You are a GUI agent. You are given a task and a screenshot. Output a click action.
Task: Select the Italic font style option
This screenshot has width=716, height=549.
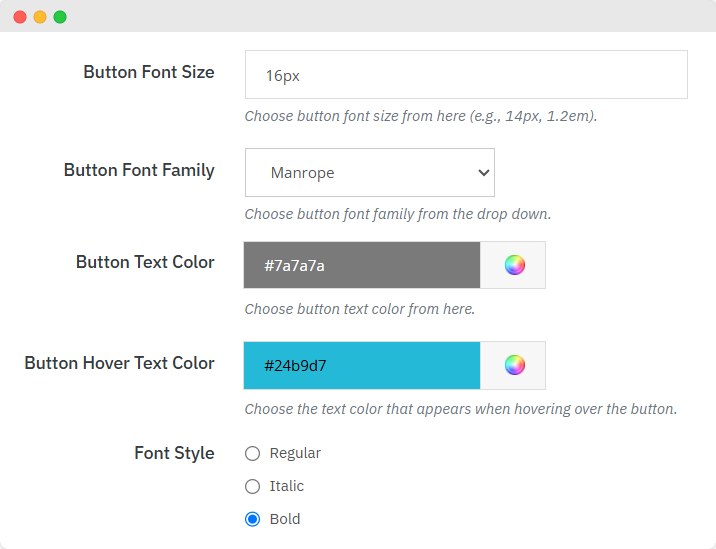click(252, 486)
